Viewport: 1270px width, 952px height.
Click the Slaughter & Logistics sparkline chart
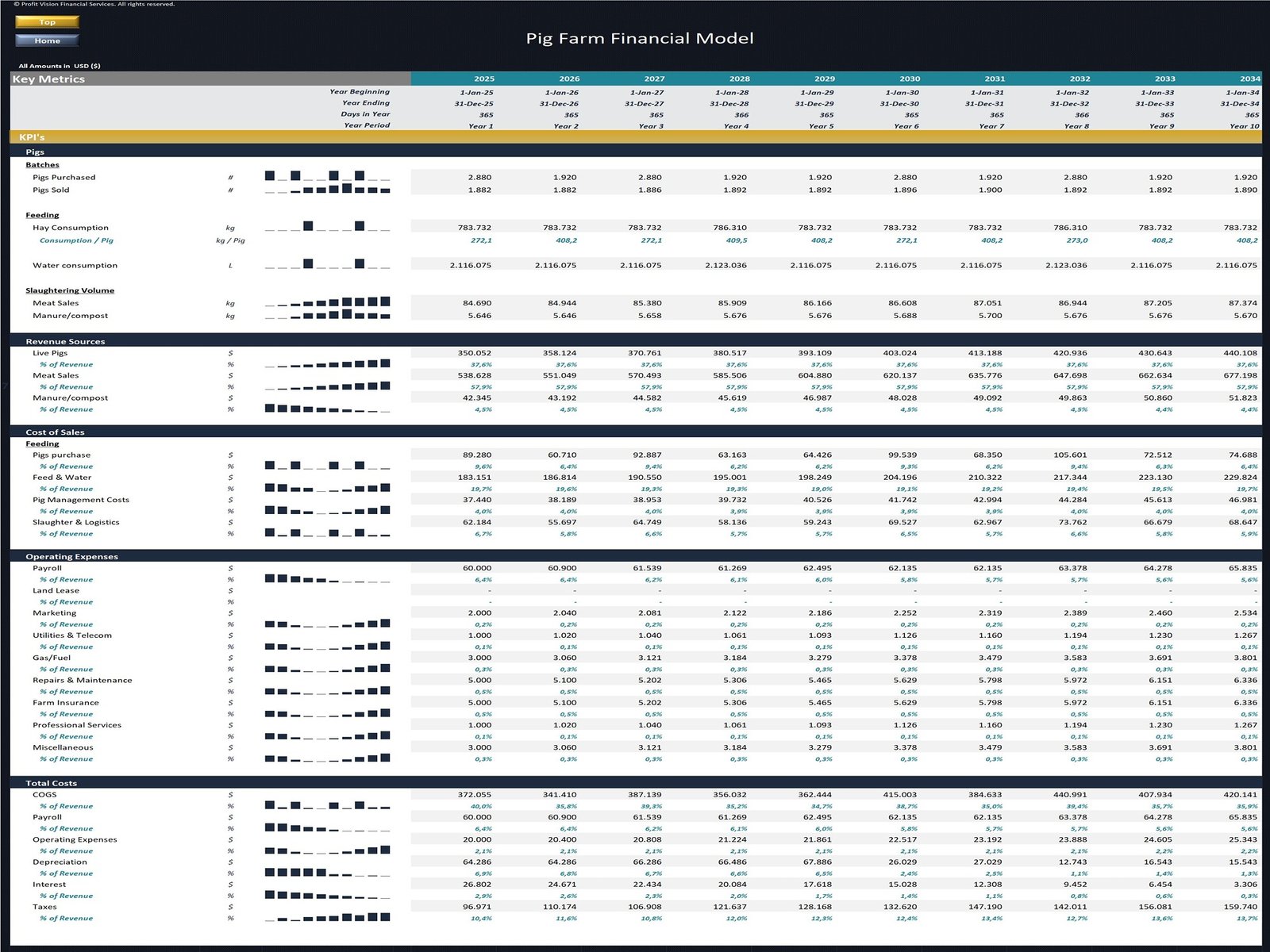click(x=327, y=533)
